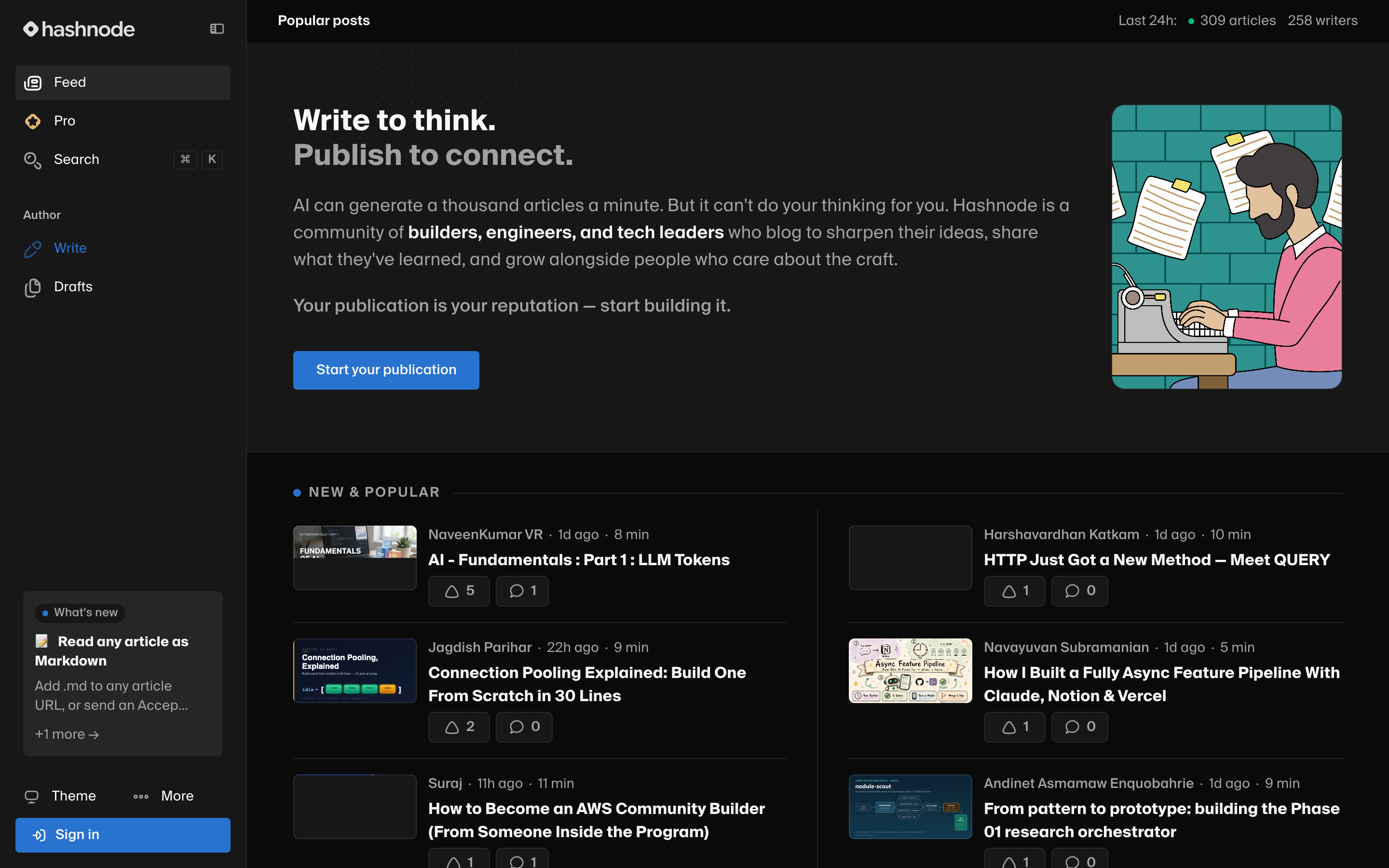Open the Async Feature Pipeline article title
The image size is (1389, 868).
pos(1162,684)
